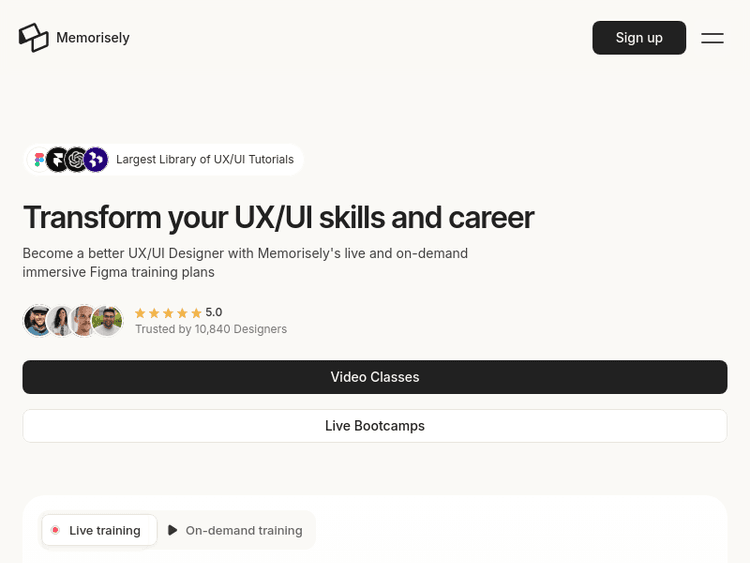Screen dimensions: 750x563
Task: Click the first designer avatar with cap
Action: point(38,321)
